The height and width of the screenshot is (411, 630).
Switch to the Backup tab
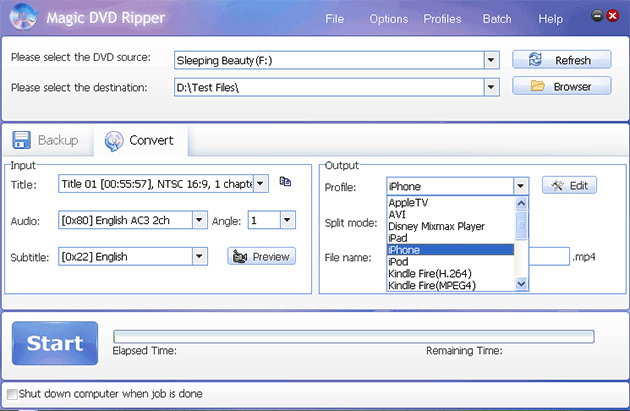pyautogui.click(x=46, y=140)
